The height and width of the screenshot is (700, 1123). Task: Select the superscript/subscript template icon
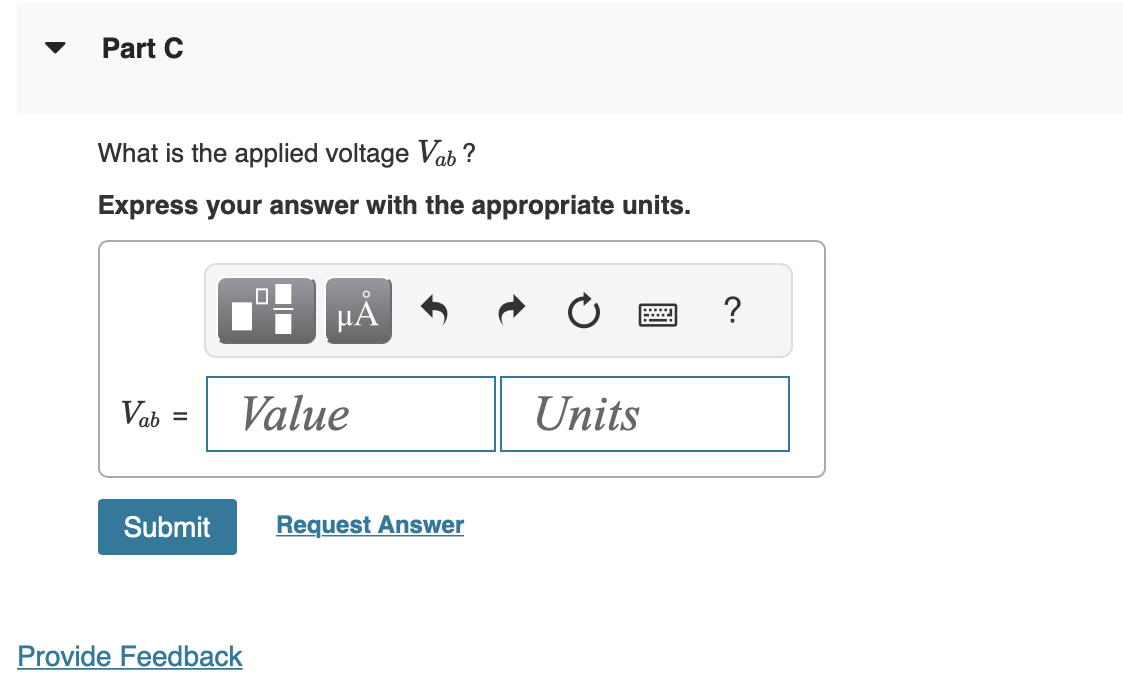coord(266,310)
